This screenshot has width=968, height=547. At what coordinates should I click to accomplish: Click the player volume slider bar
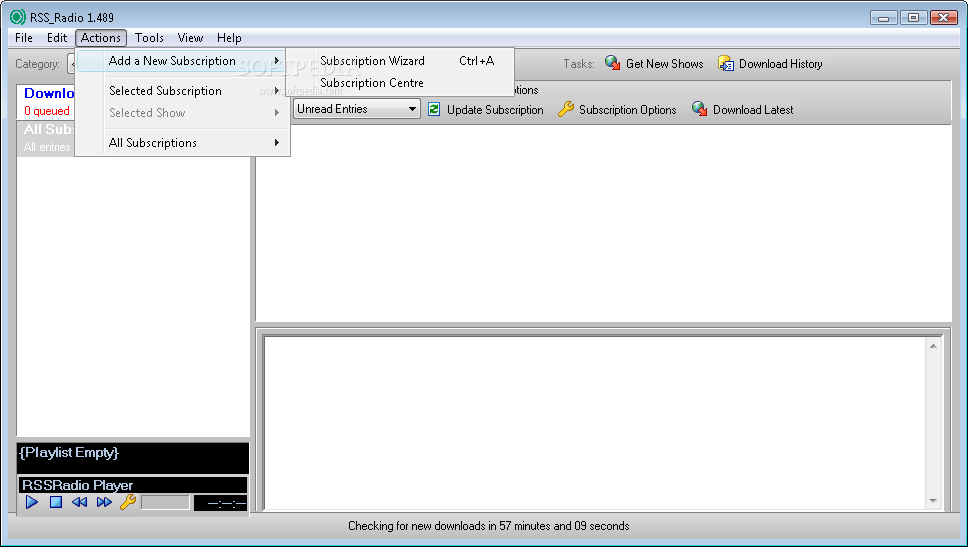[165, 502]
